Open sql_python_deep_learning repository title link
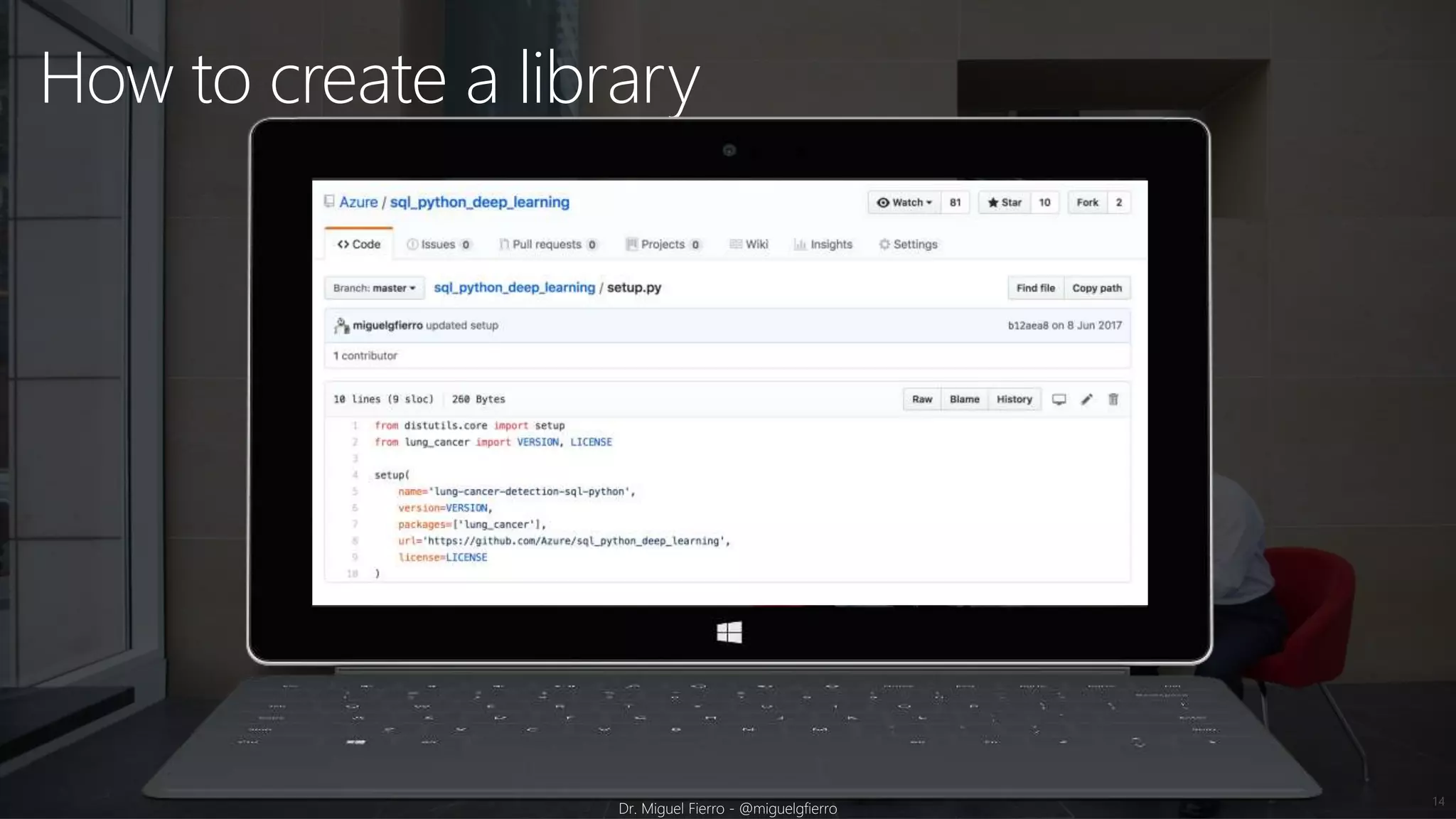Viewport: 1456px width, 819px height. (x=479, y=202)
